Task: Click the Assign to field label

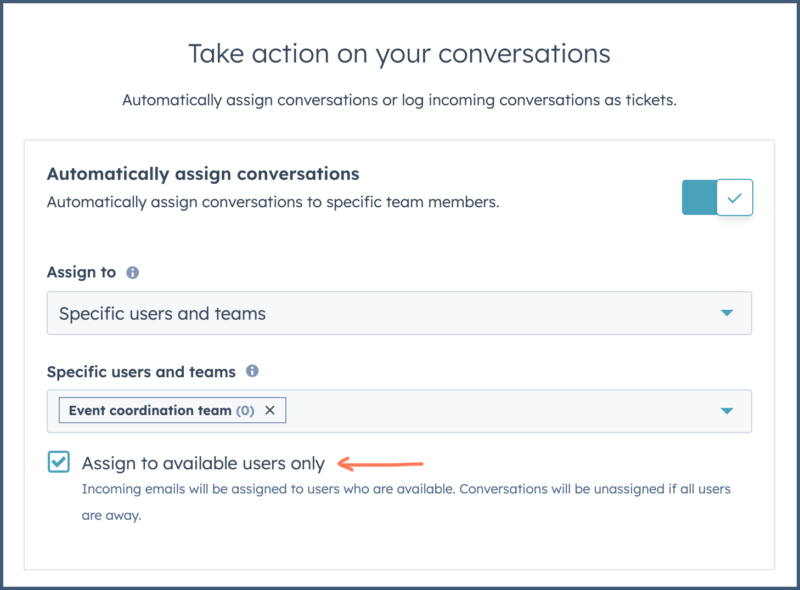Action: (x=82, y=272)
